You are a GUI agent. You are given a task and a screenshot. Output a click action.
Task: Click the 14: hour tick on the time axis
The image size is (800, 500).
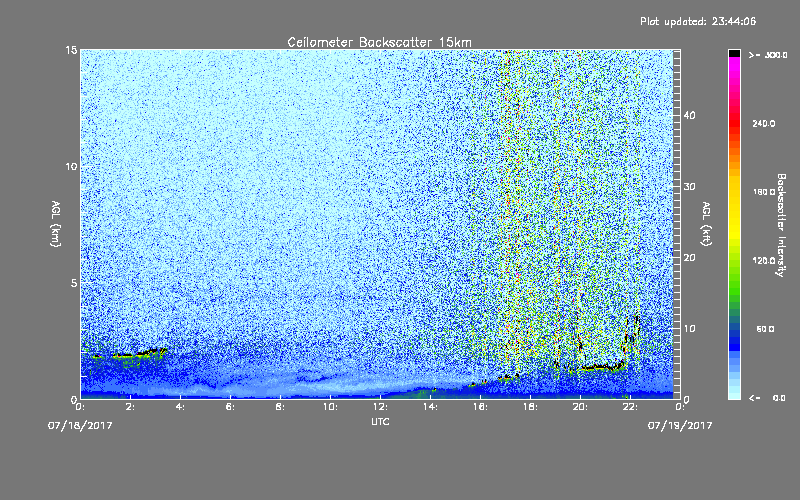(430, 407)
